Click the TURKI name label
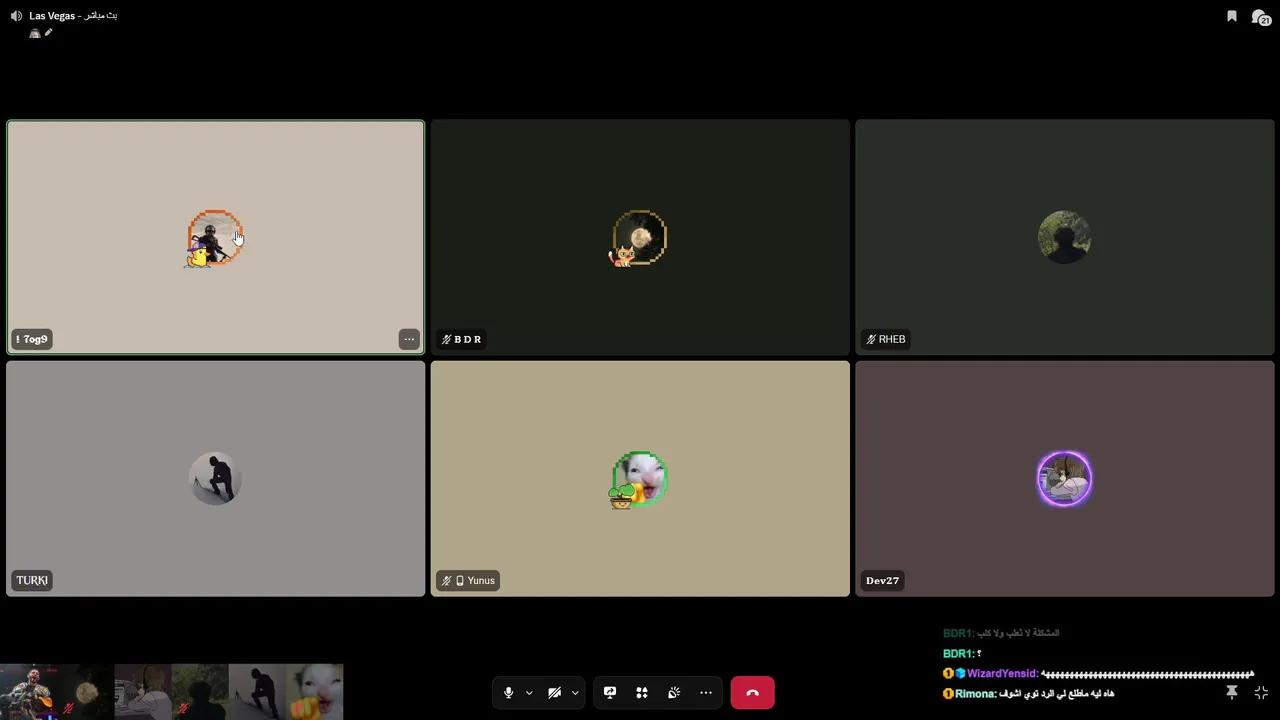Image resolution: width=1280 pixels, height=720 pixels. [x=32, y=580]
